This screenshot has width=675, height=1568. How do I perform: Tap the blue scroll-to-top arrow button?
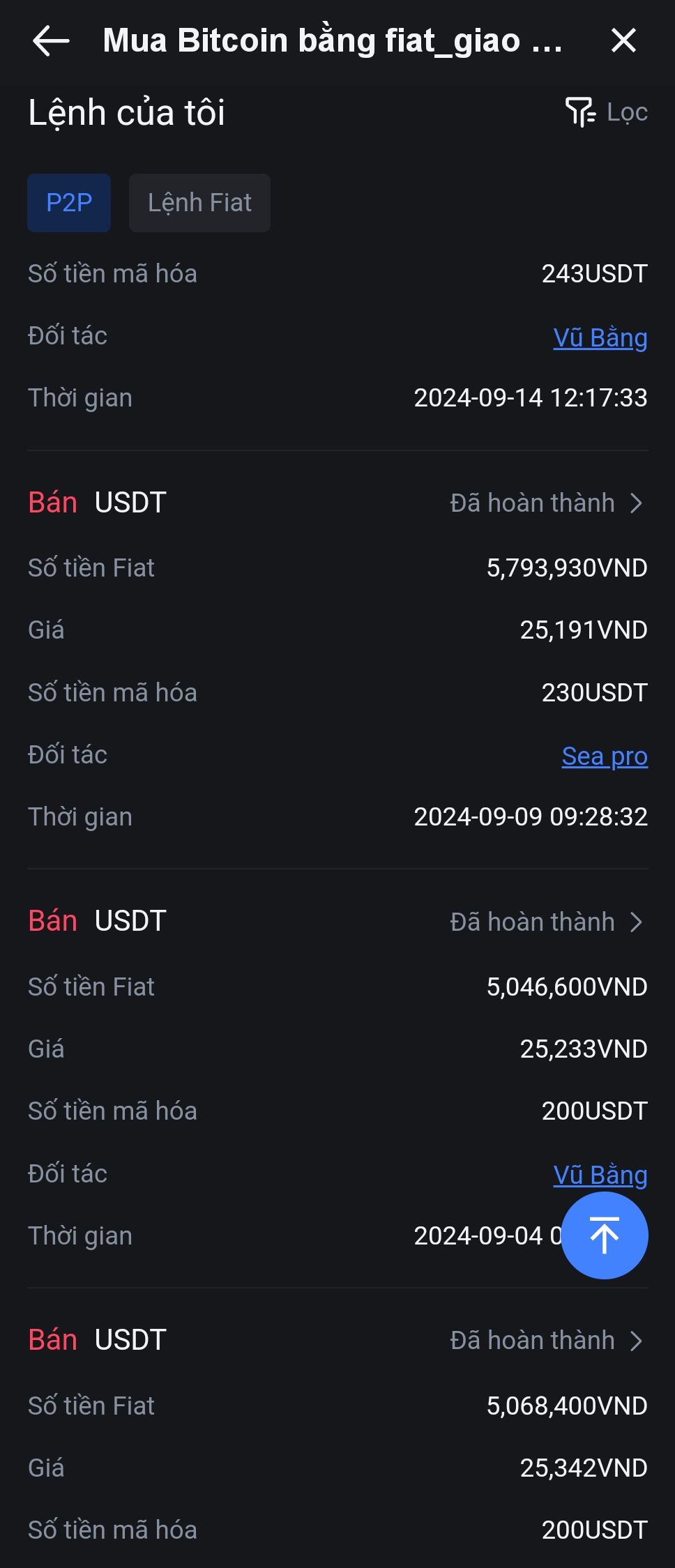(605, 1235)
